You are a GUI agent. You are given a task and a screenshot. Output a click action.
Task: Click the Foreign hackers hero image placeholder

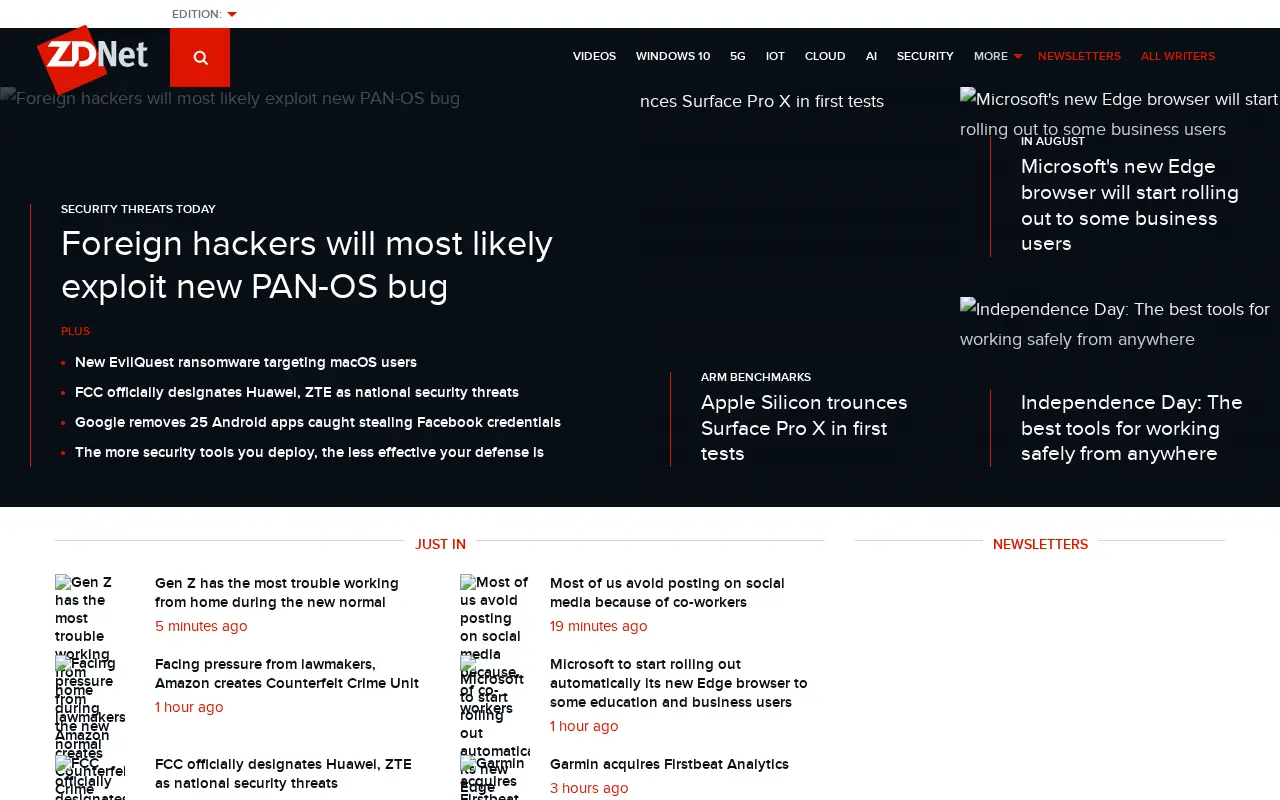tap(230, 98)
